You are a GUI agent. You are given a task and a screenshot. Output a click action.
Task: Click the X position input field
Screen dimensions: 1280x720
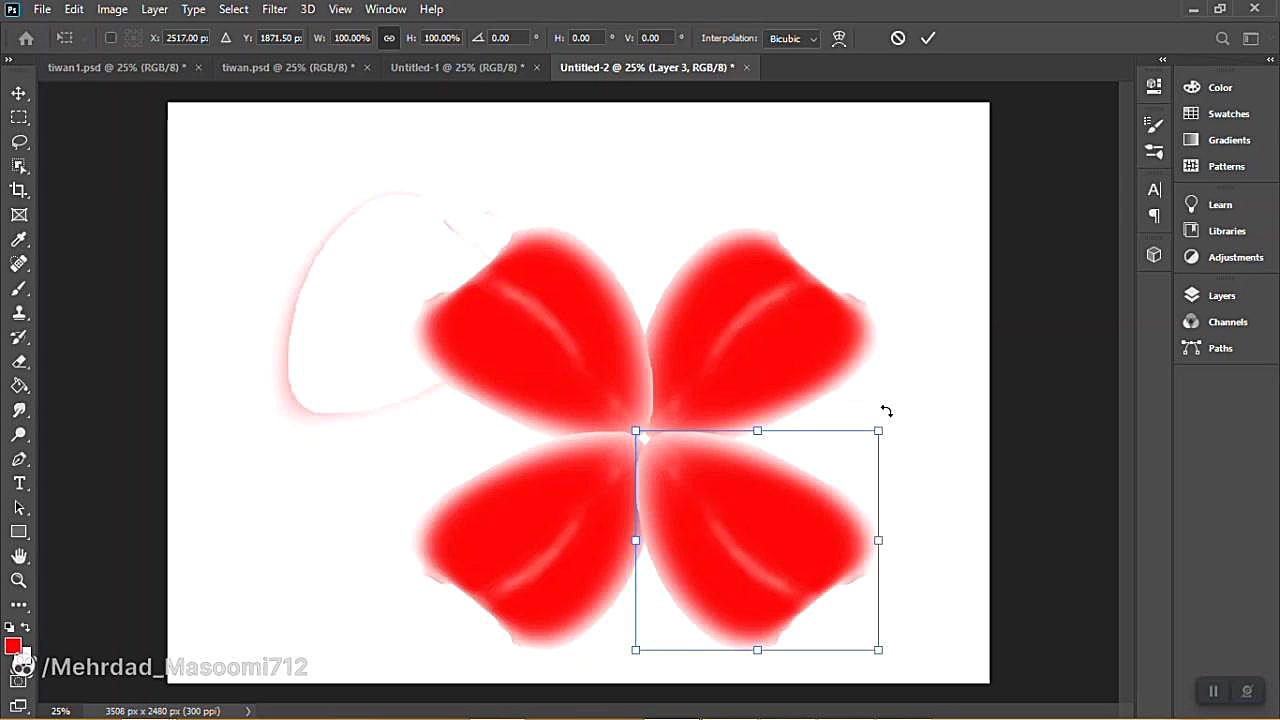click(187, 38)
